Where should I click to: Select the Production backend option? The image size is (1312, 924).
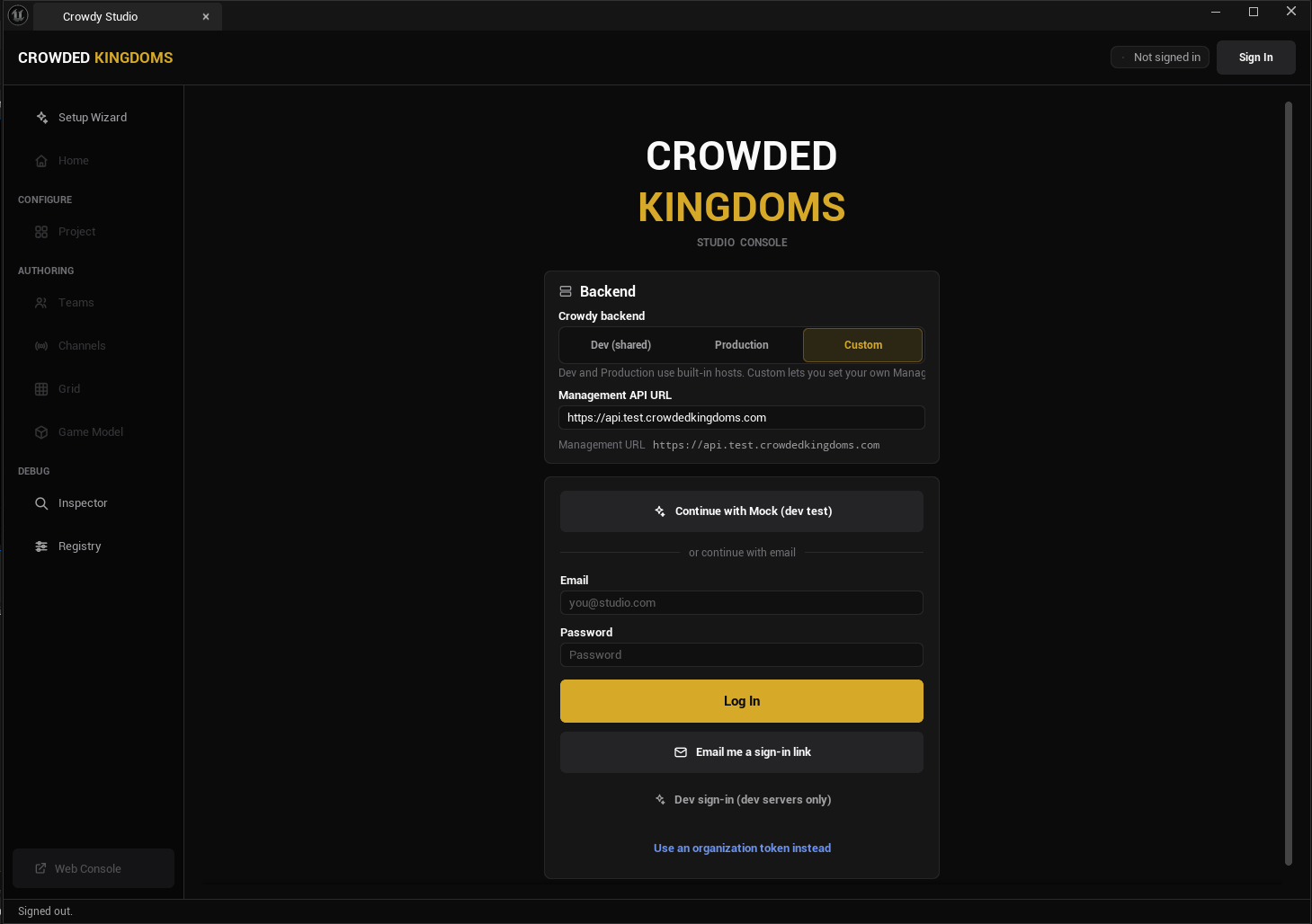tap(742, 345)
